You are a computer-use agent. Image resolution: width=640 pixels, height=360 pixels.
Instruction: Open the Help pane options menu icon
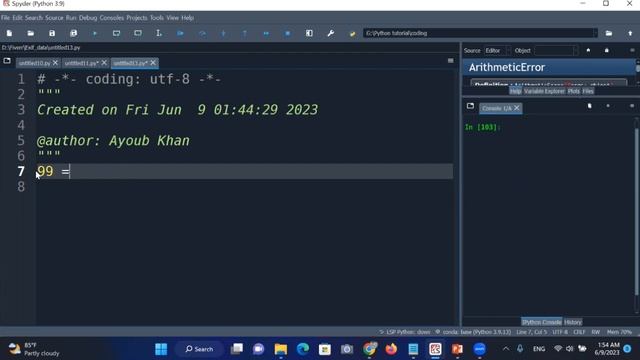(x=632, y=50)
